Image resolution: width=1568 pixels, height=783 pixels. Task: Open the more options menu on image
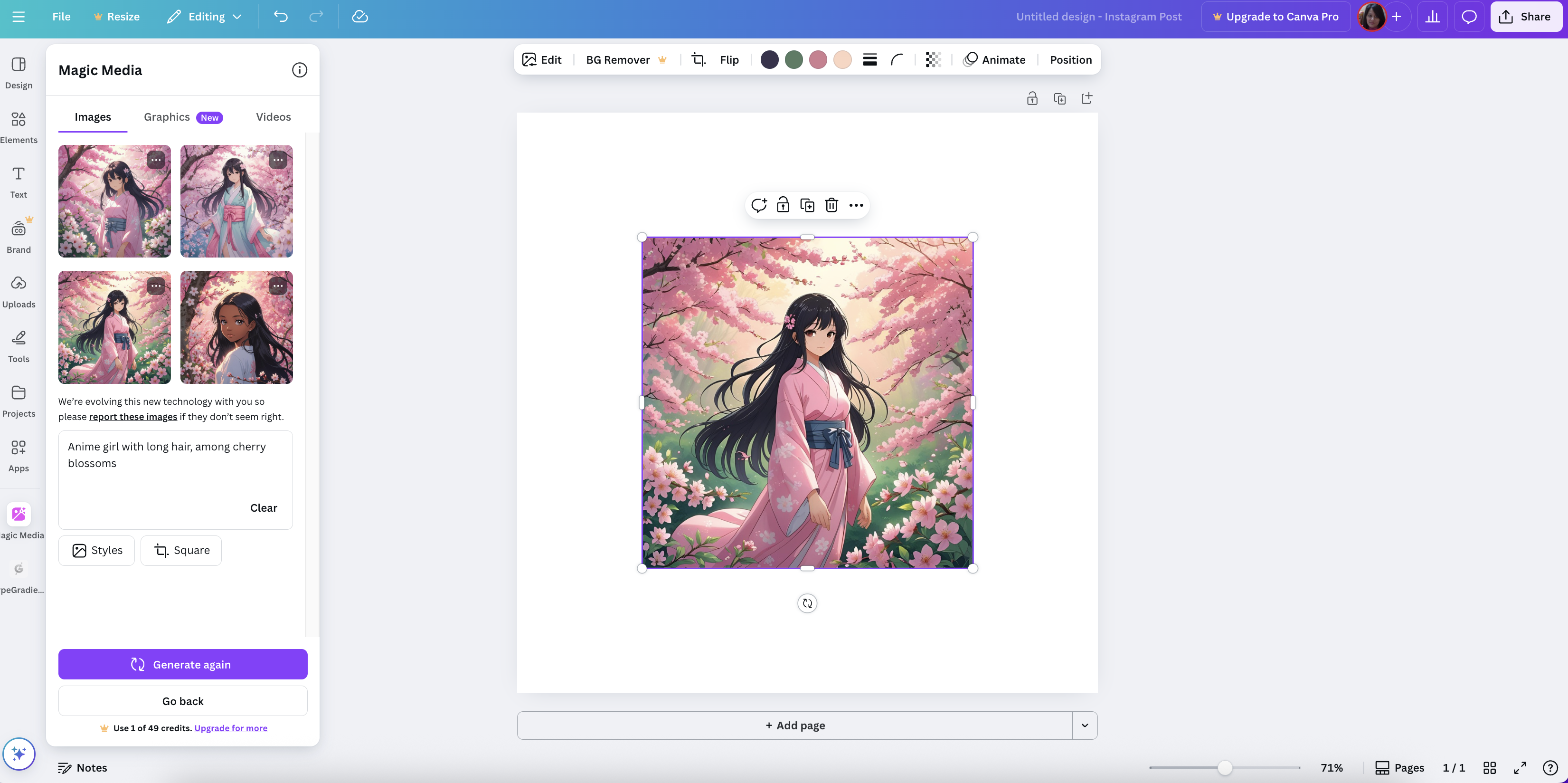pos(857,205)
